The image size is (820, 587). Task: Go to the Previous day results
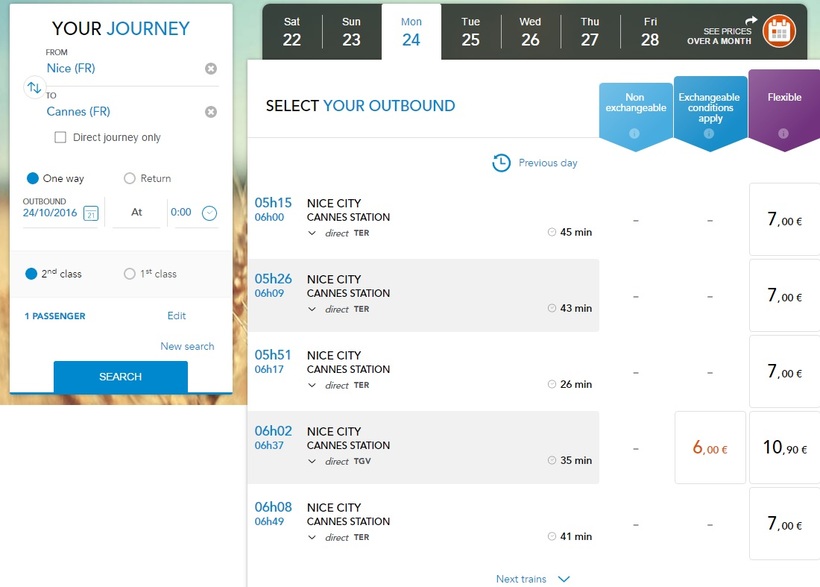(x=535, y=163)
